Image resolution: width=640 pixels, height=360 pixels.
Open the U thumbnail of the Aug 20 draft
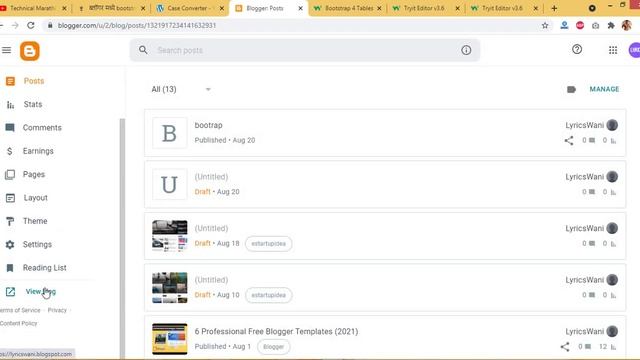pos(170,184)
